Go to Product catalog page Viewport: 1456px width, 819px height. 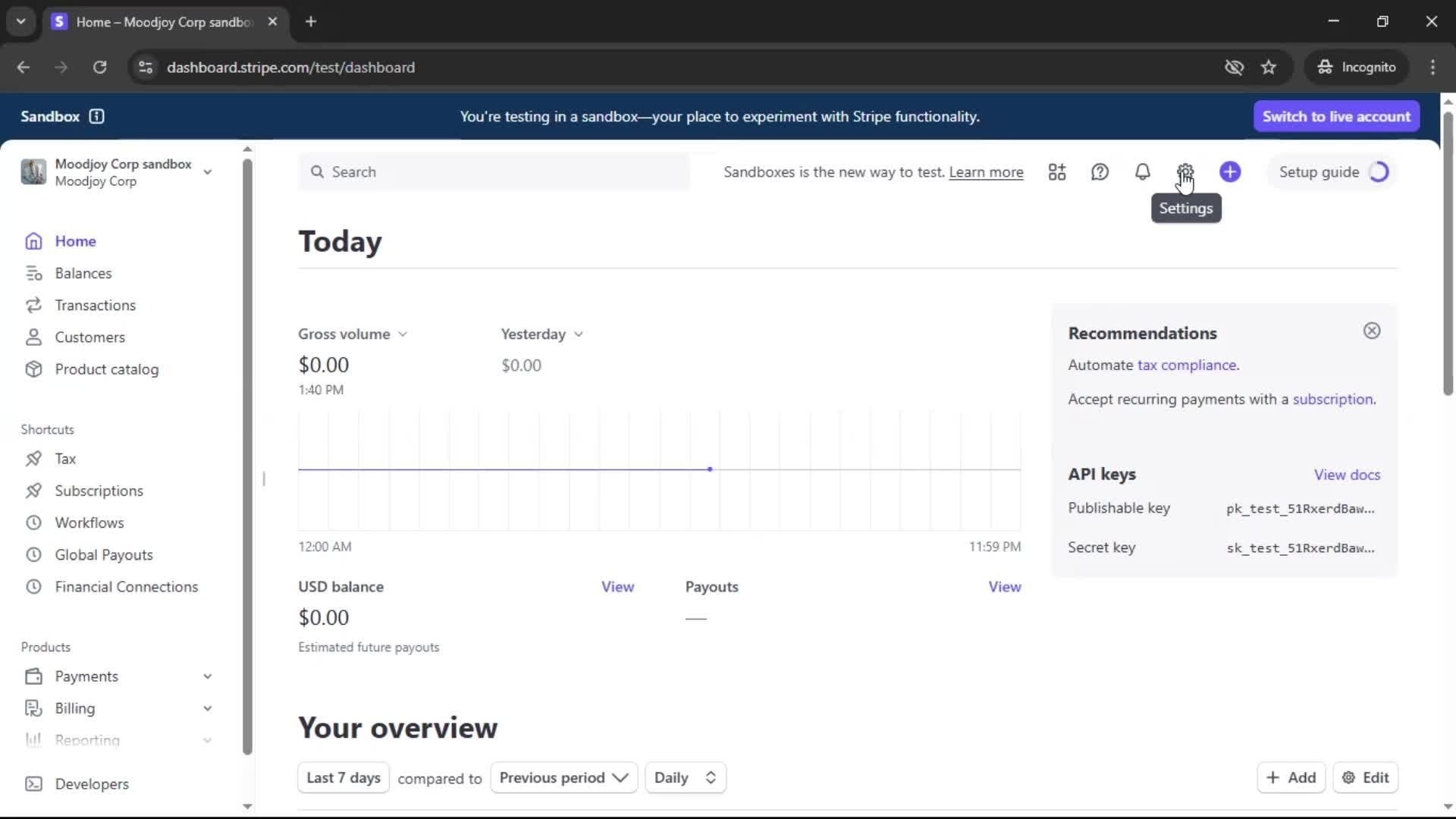click(x=106, y=369)
